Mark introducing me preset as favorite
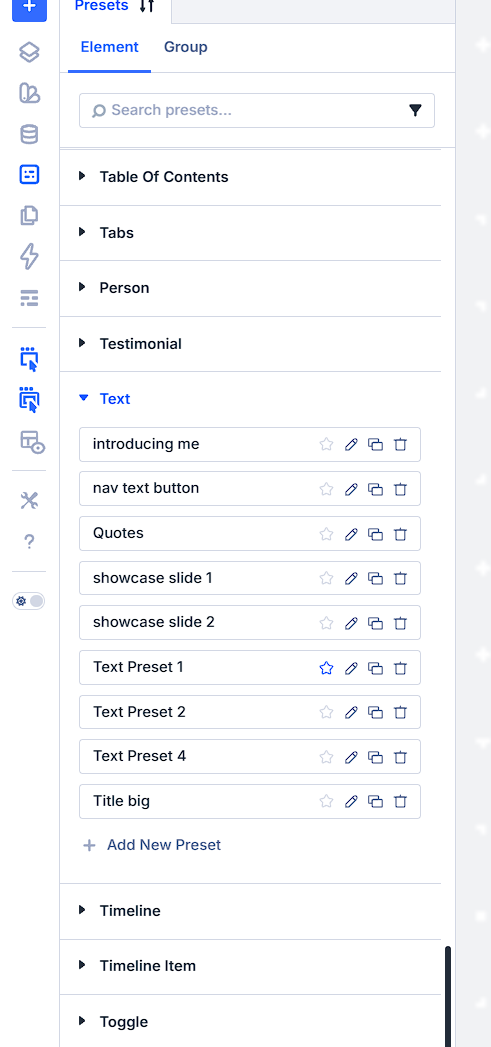 (326, 444)
